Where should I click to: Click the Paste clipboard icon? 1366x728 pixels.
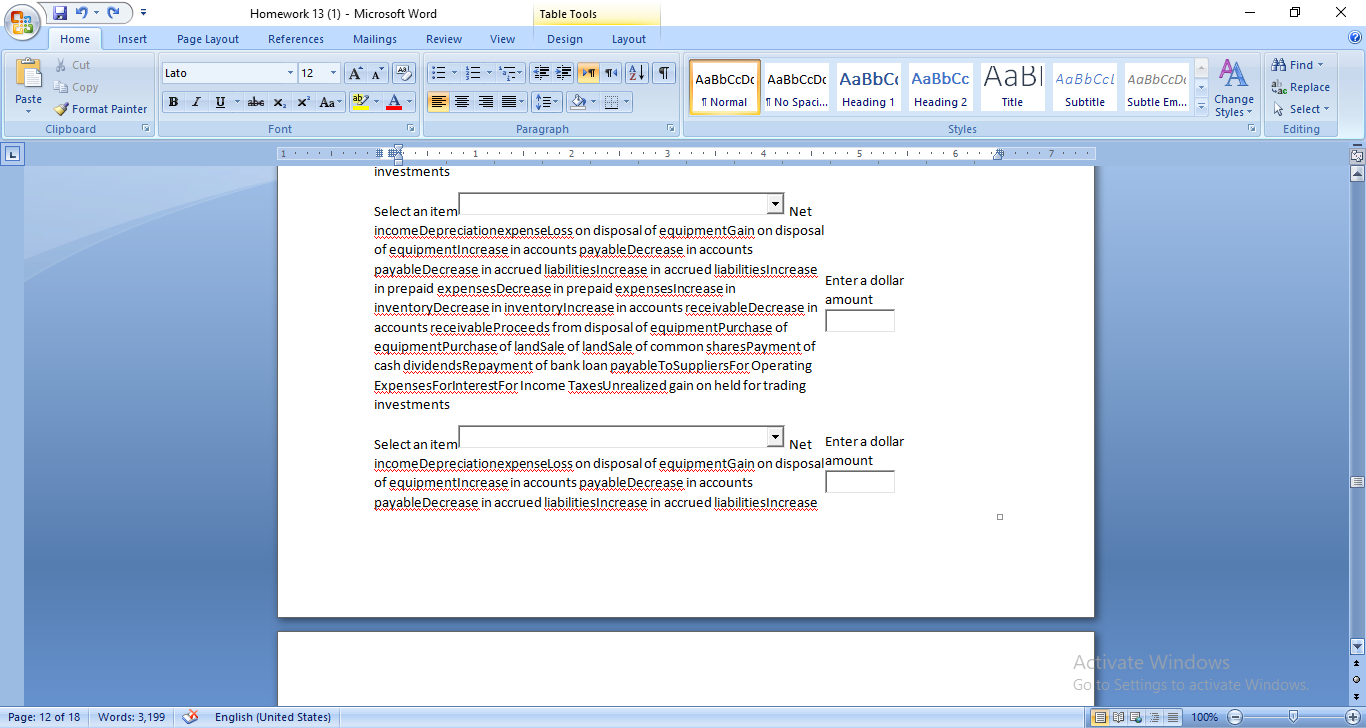pyautogui.click(x=29, y=73)
